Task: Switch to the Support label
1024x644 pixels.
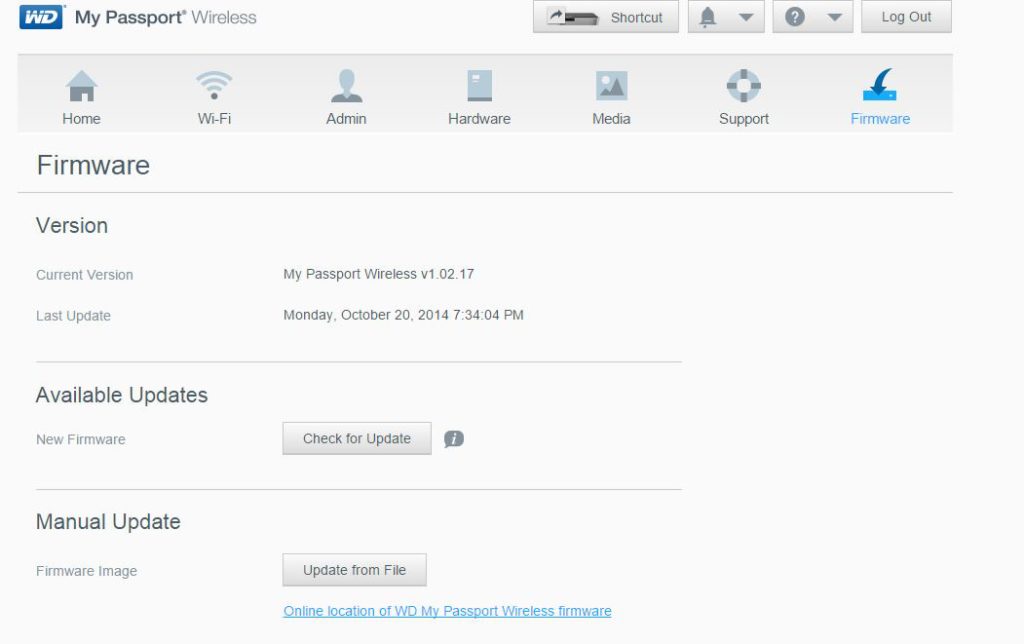Action: coord(744,119)
